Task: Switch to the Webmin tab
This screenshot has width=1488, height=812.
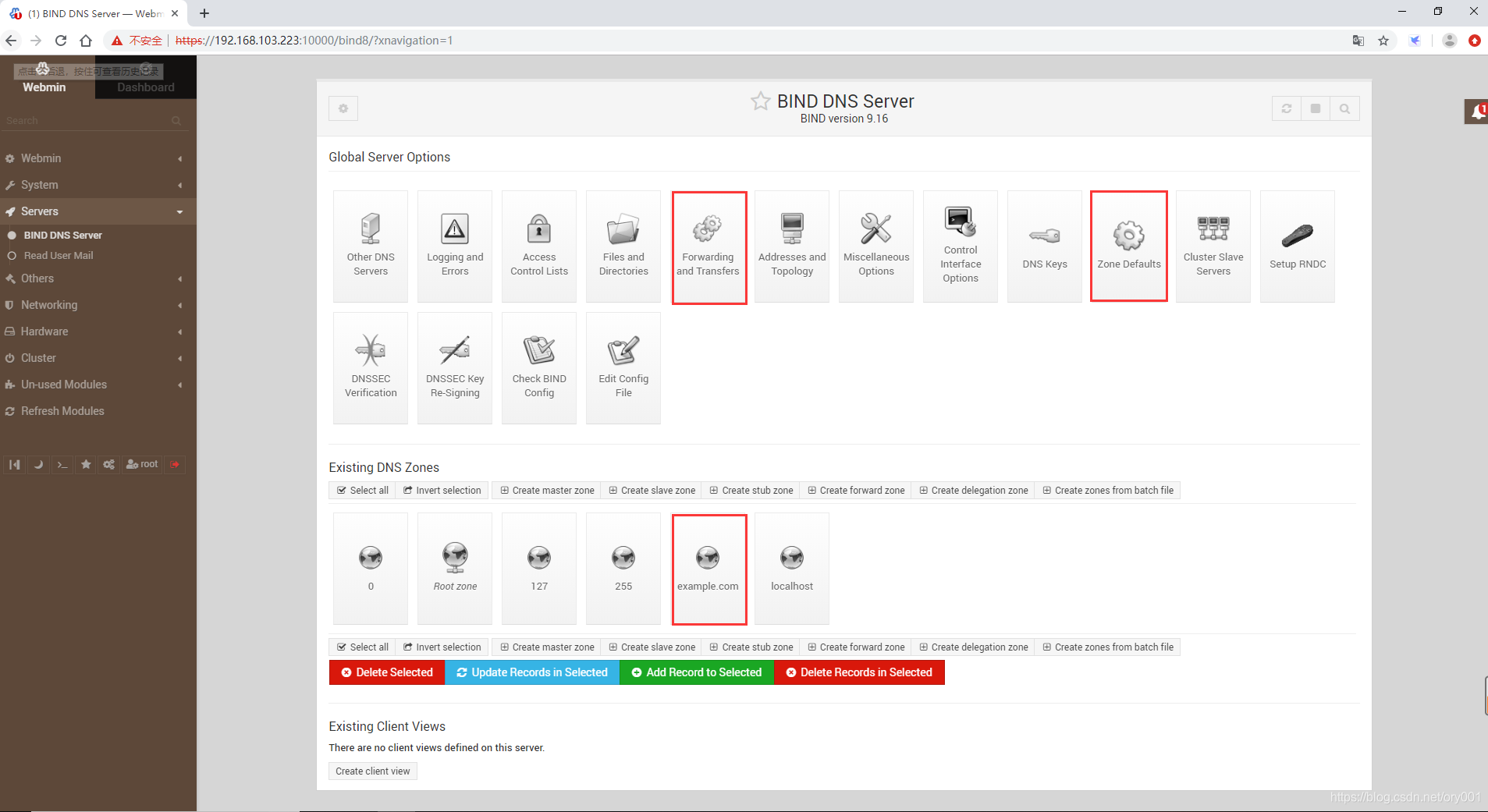Action: pos(44,77)
